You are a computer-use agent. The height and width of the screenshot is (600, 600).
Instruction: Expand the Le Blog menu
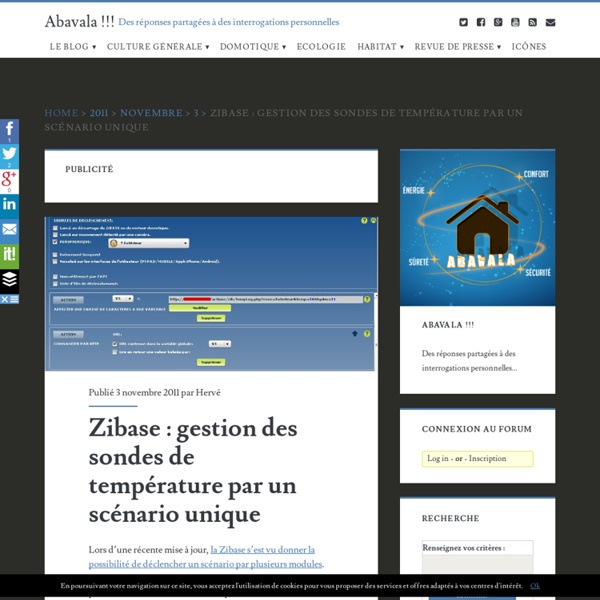[73, 47]
